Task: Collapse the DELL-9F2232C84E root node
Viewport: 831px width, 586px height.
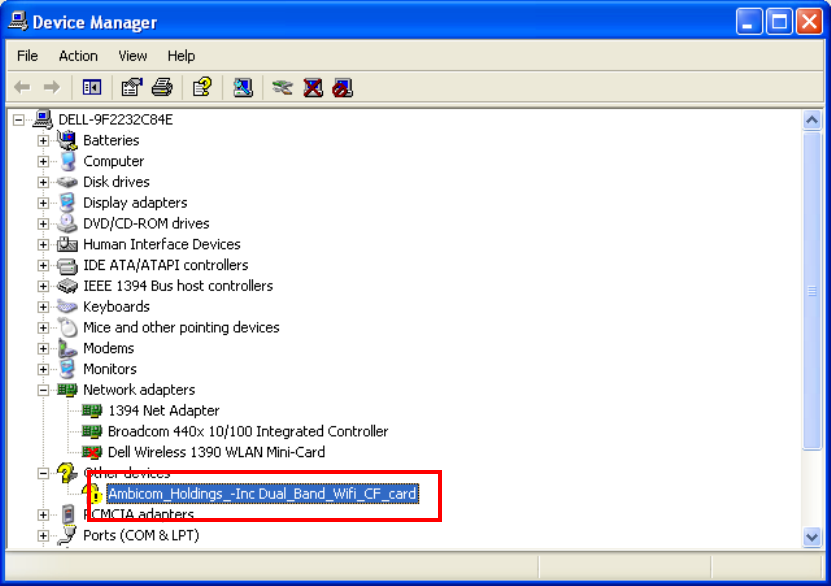Action: [x=19, y=120]
